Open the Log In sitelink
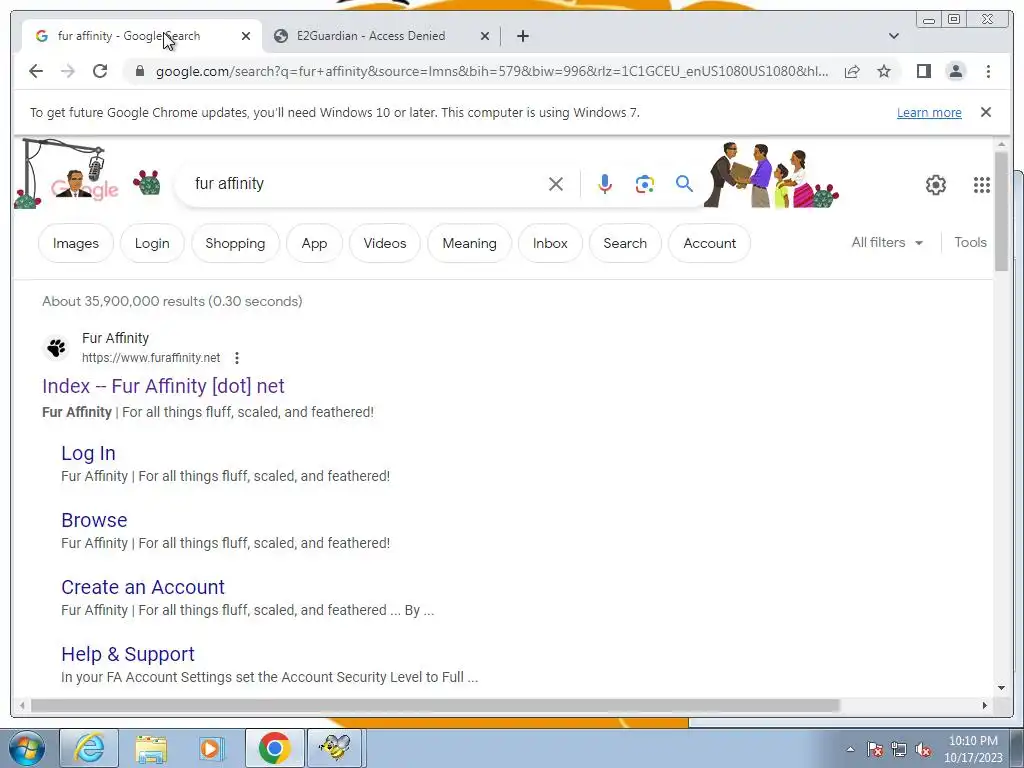This screenshot has width=1024, height=768. coord(88,453)
